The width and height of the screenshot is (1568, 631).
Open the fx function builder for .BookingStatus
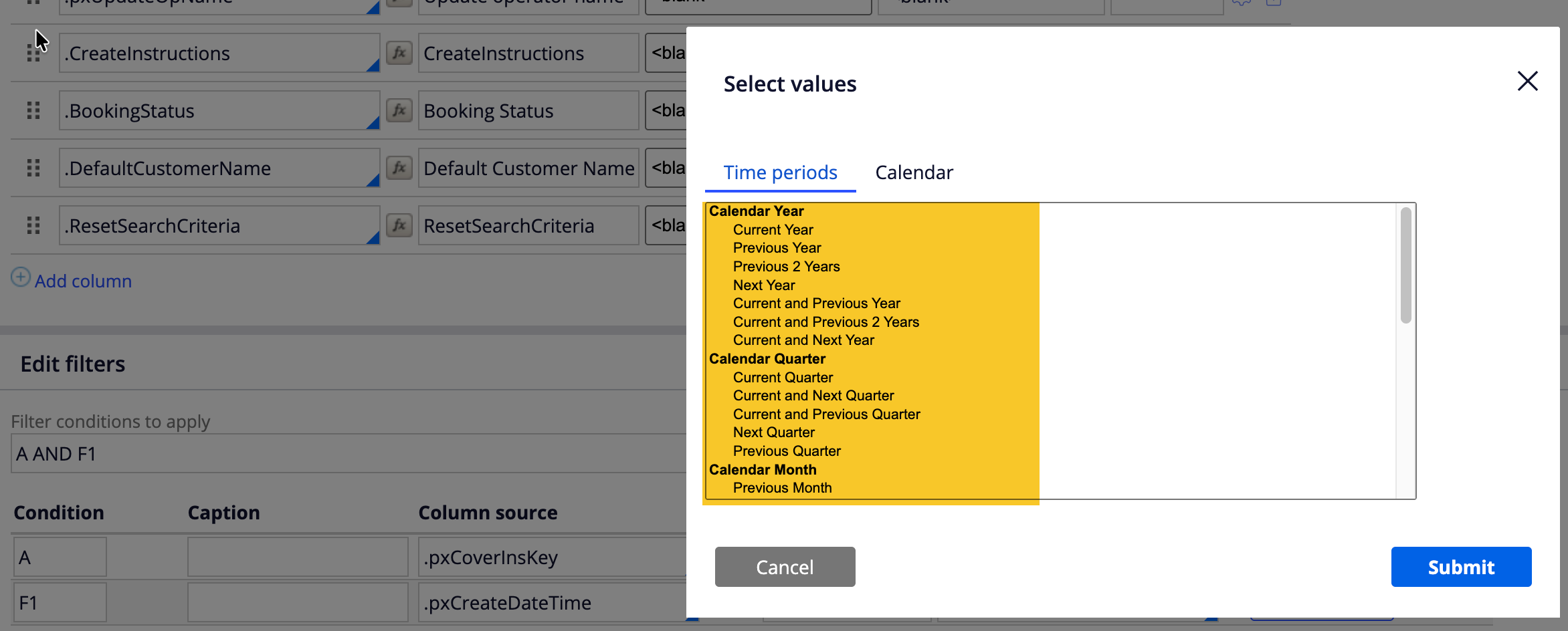coord(399,110)
